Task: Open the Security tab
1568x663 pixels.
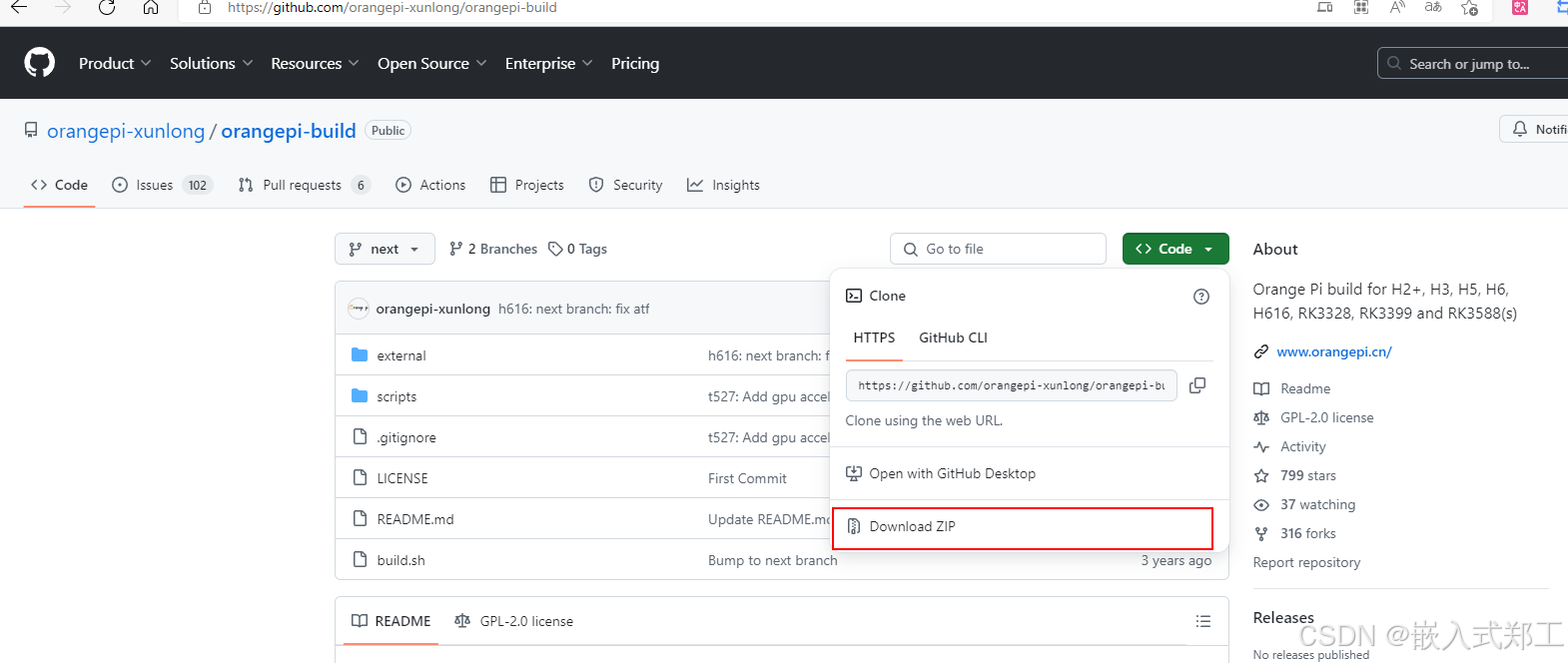Action: coord(626,185)
